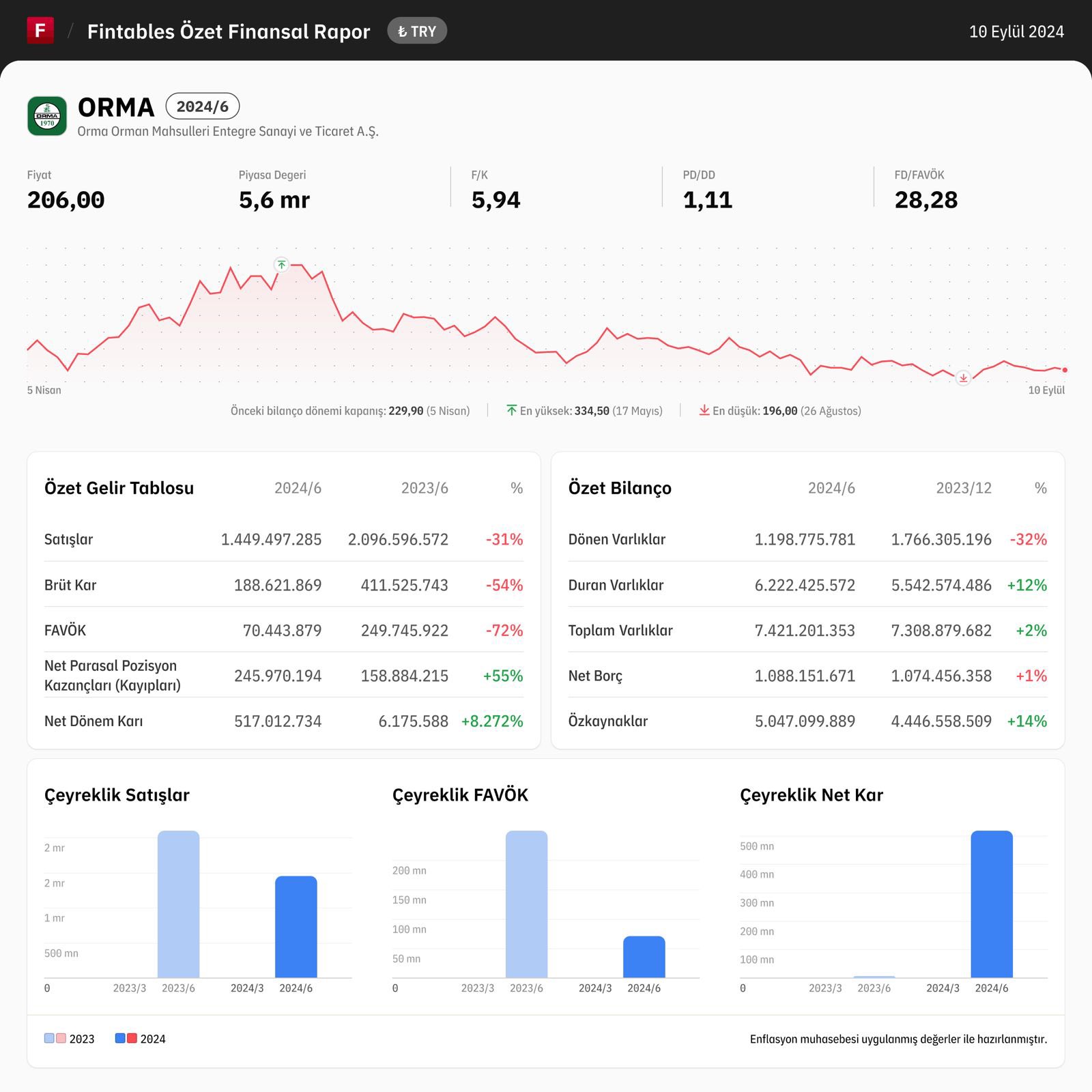Click the Fintables Özet Finansal Rapor title

pos(229,31)
